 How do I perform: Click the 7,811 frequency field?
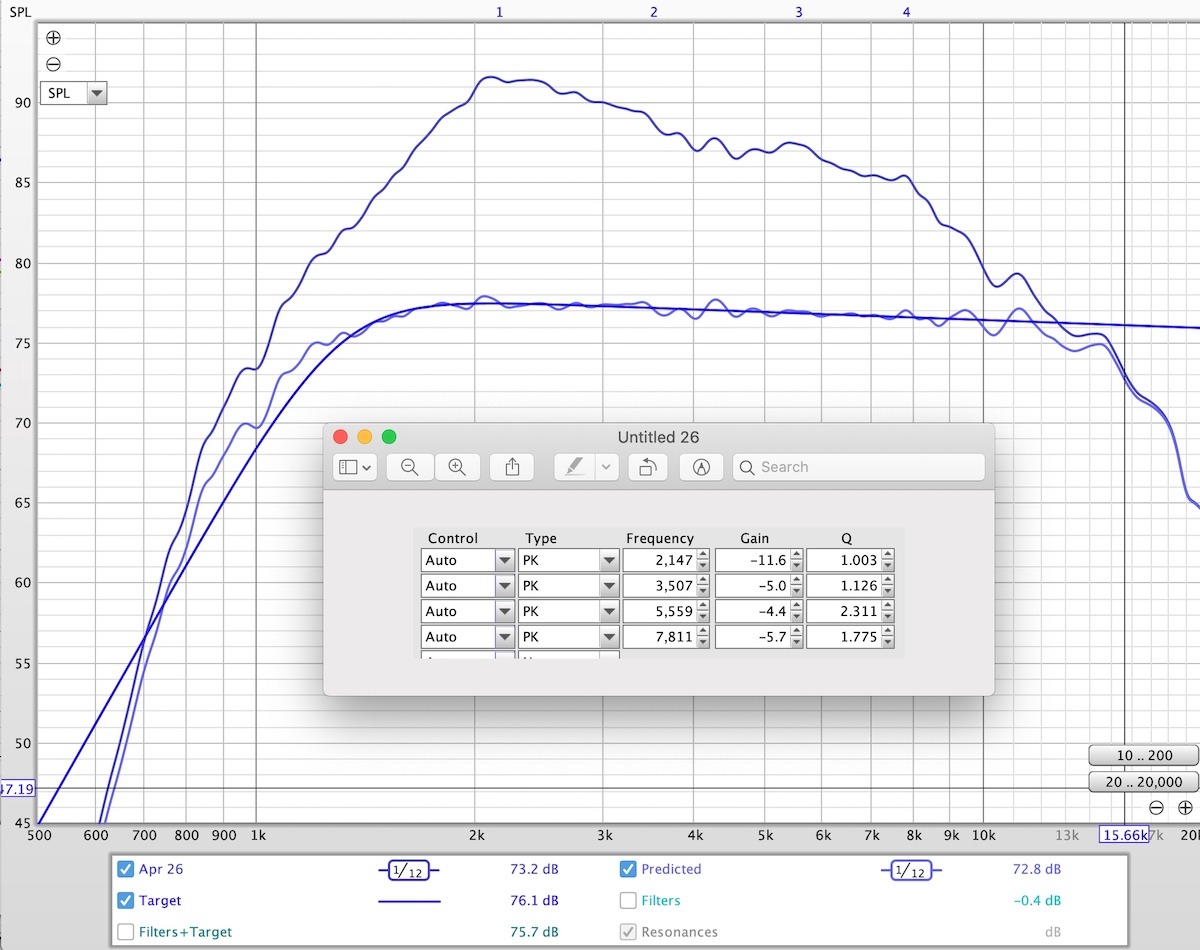[660, 637]
